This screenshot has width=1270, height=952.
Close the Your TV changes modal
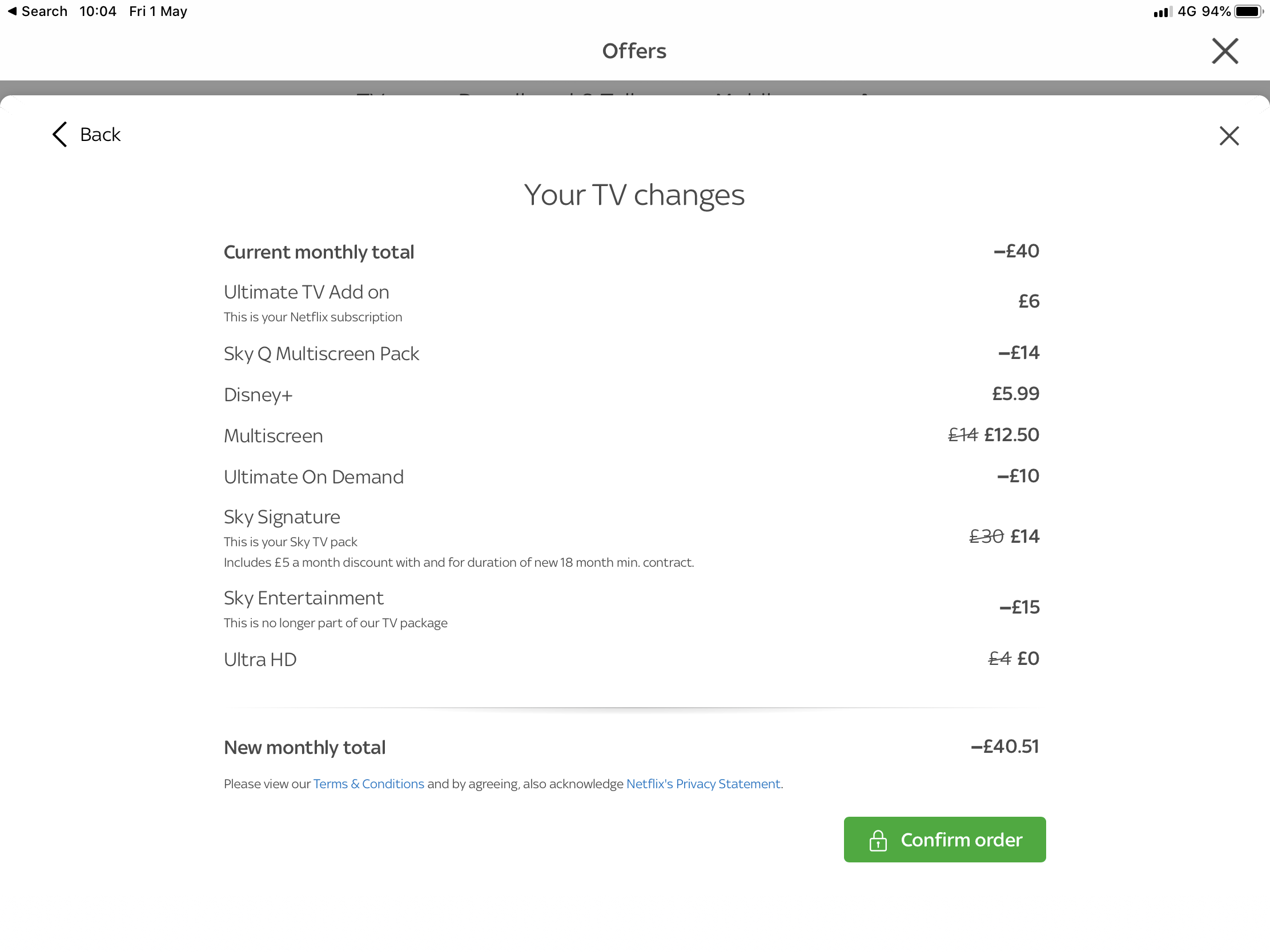[x=1229, y=136]
